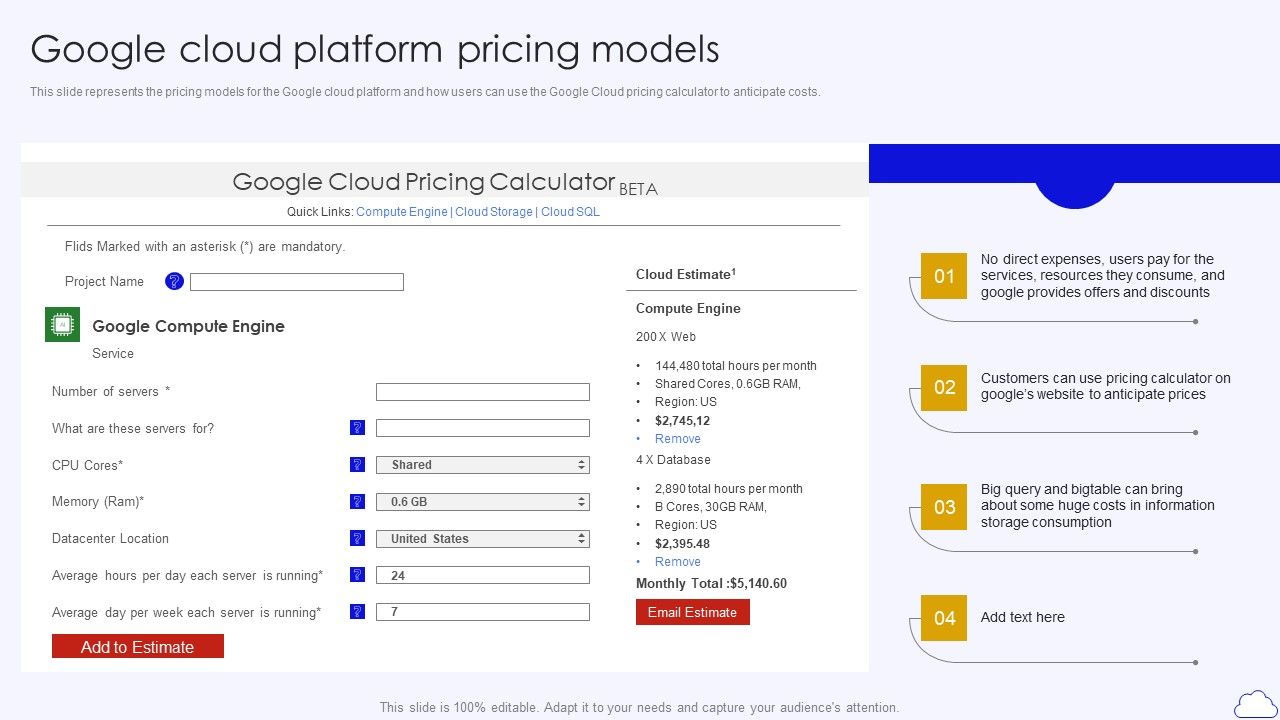Open the Datacenter United States dropdown

pos(483,539)
